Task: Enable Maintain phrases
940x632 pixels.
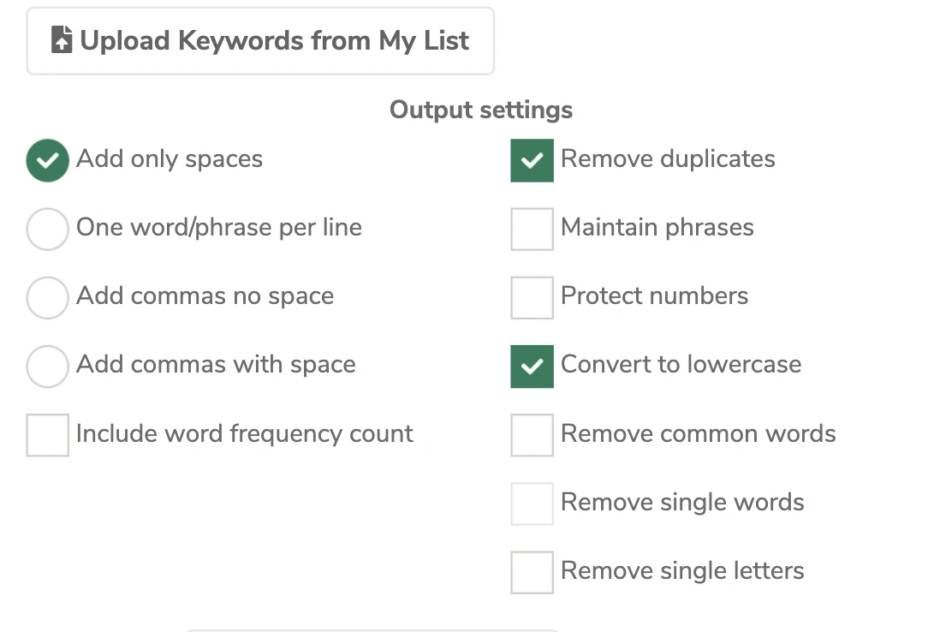Action: click(x=531, y=228)
